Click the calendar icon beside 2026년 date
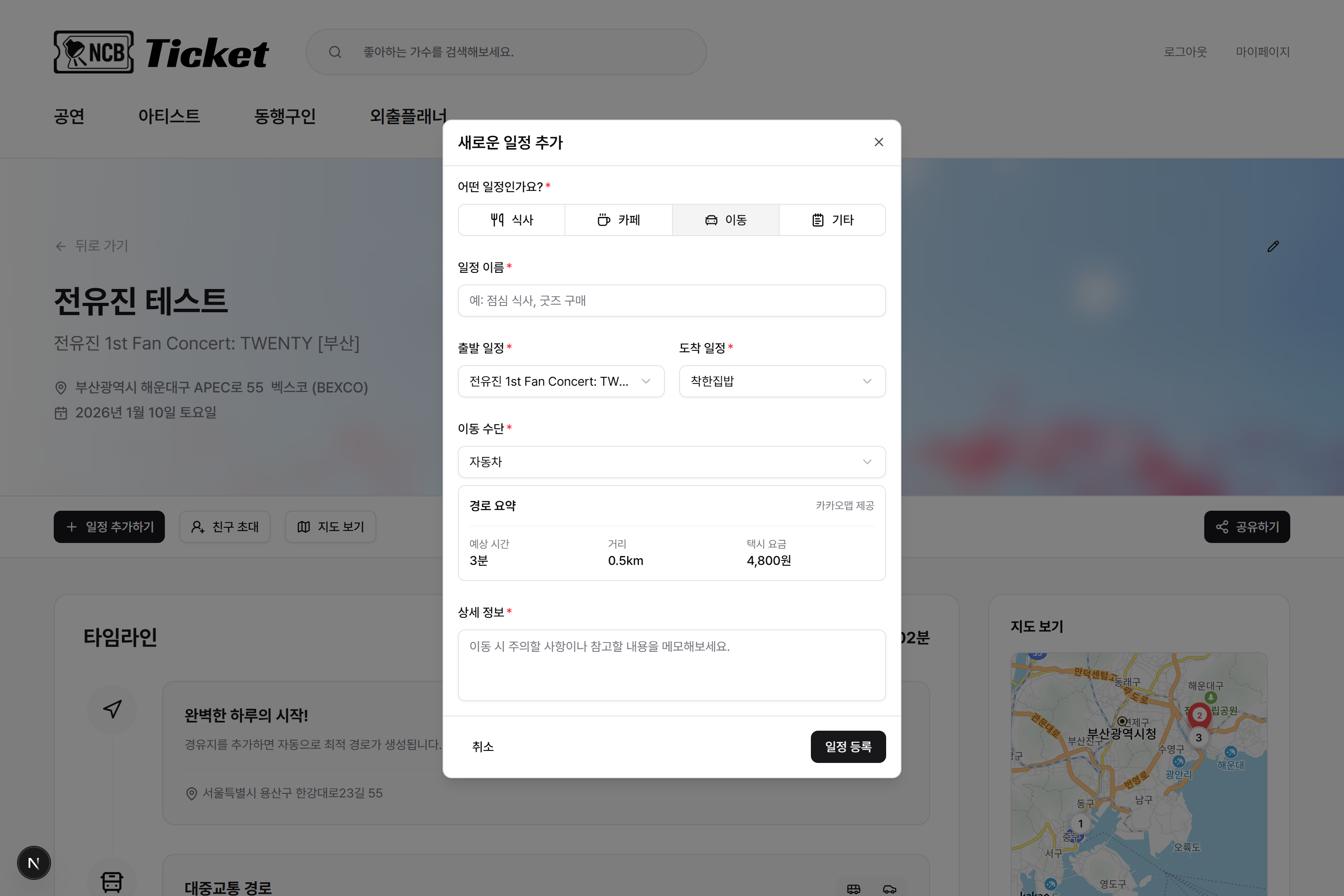This screenshot has width=1344, height=896. pyautogui.click(x=60, y=413)
